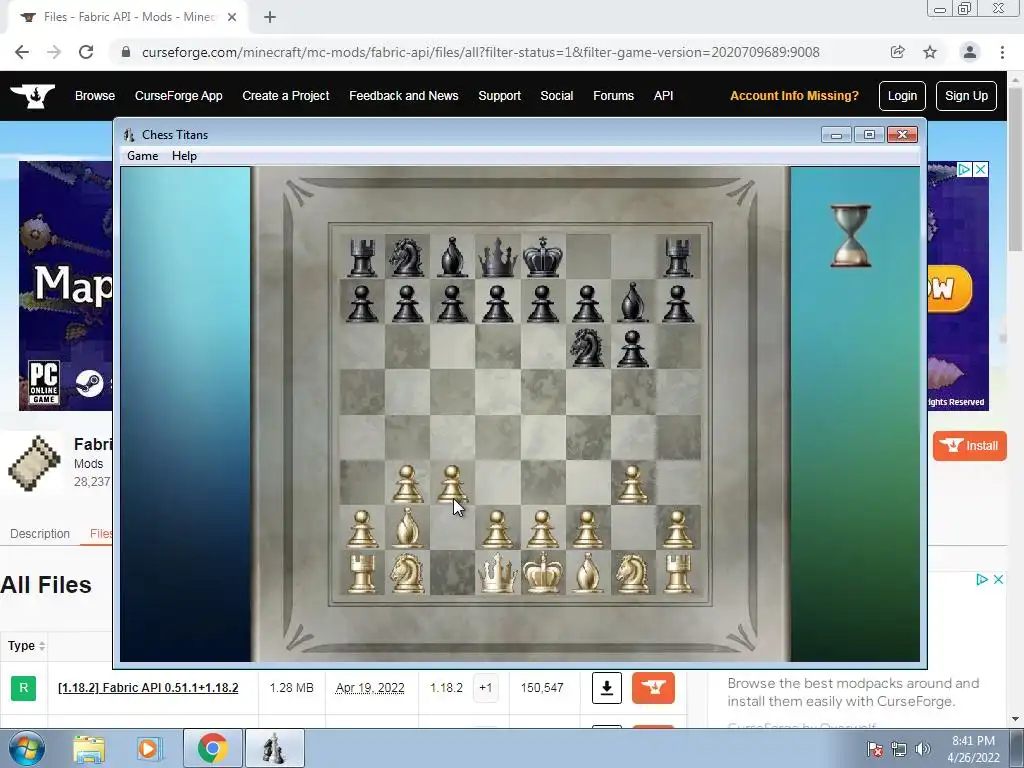Open the Game menu in Chess Titans

142,156
